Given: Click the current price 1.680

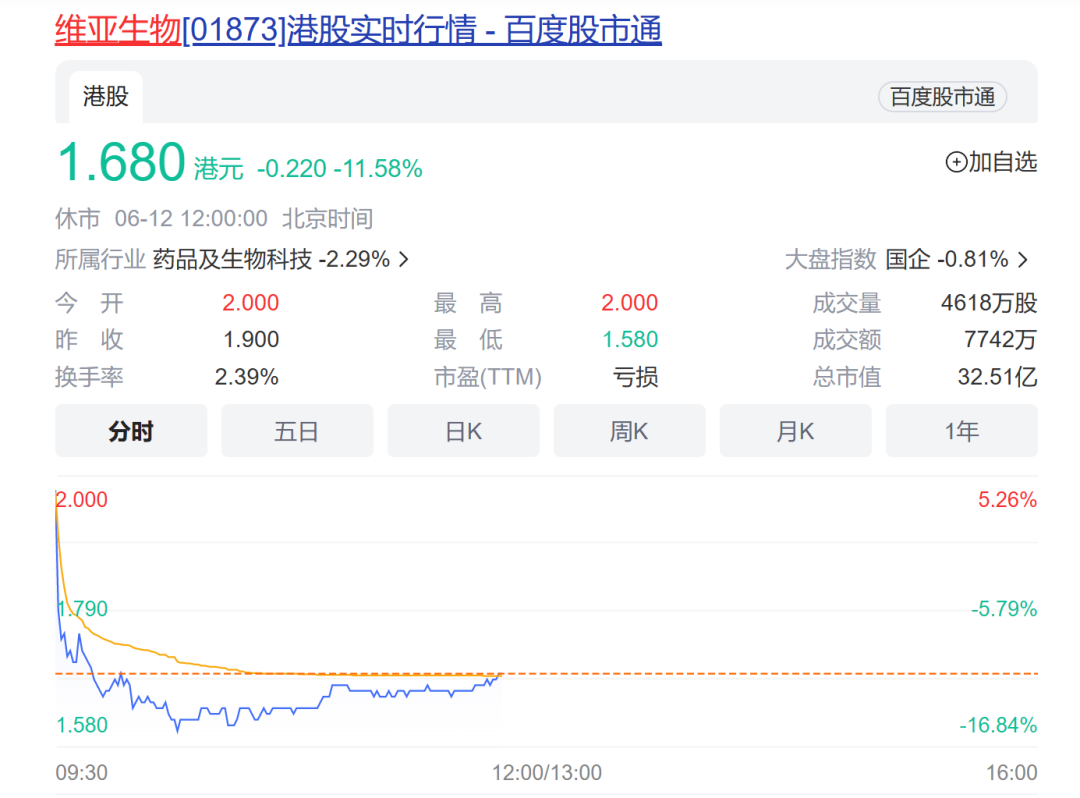Looking at the screenshot, I should tap(121, 162).
